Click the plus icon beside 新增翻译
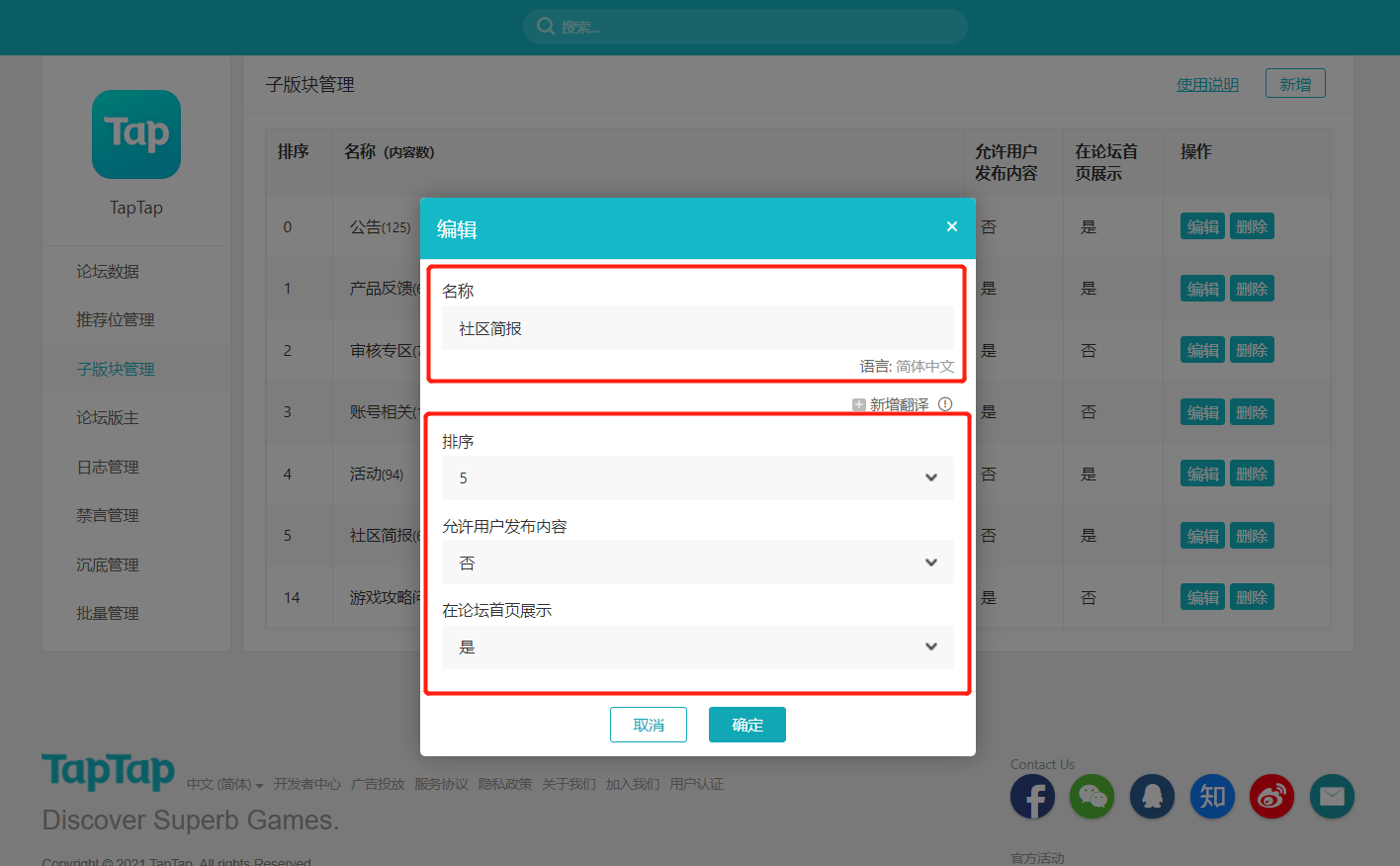 click(x=858, y=404)
